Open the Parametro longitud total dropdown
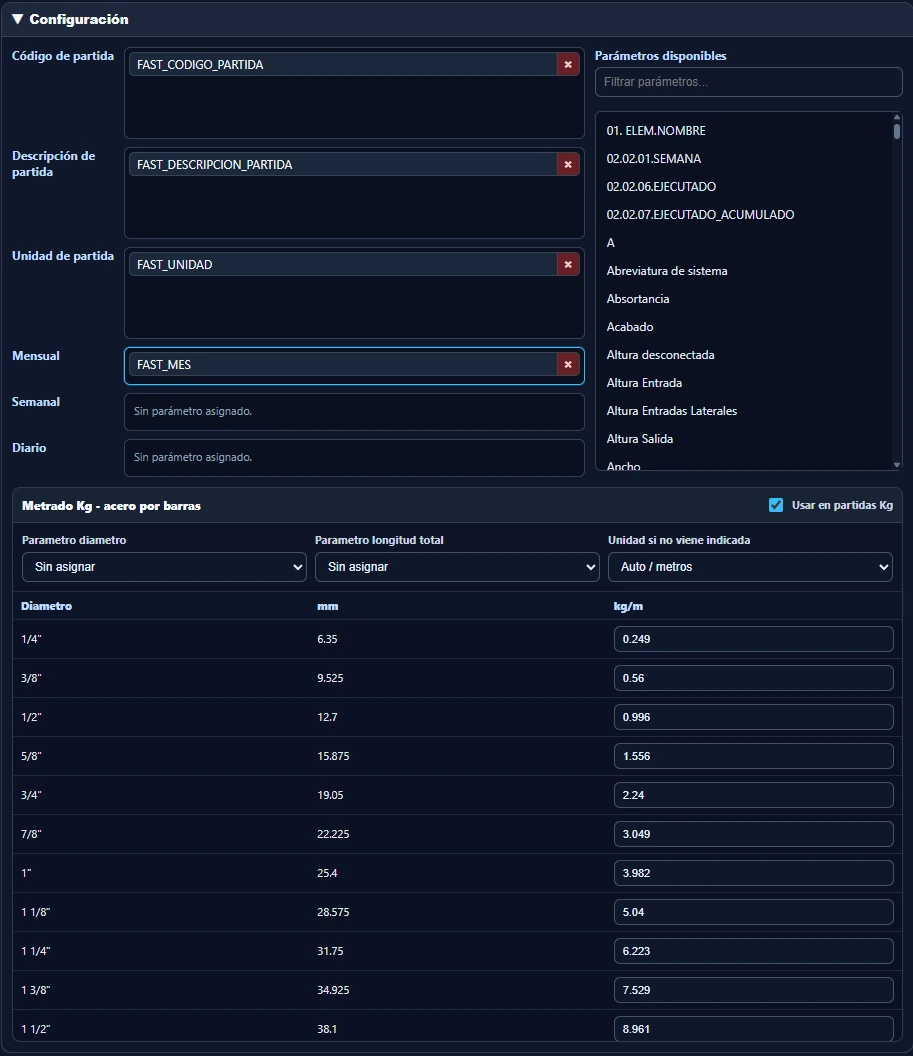 457,567
